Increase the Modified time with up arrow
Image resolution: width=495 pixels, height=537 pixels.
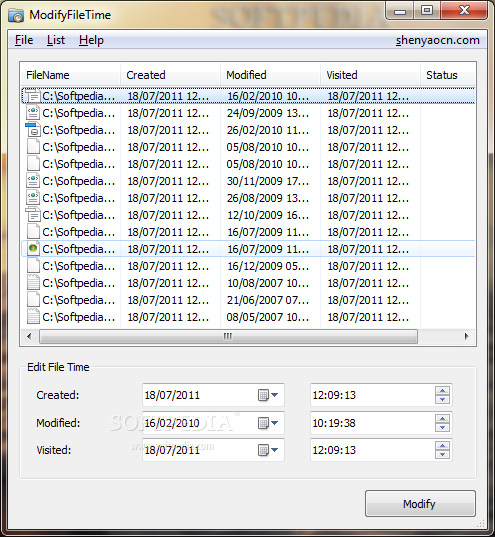pyautogui.click(x=443, y=419)
